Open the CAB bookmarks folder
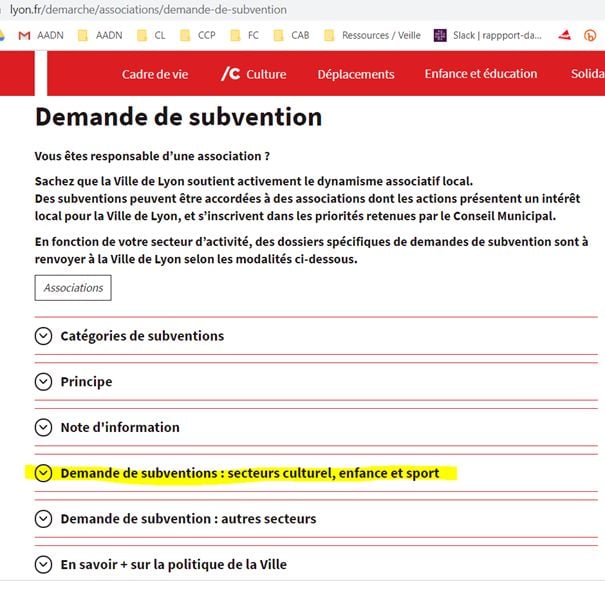This screenshot has width=605, height=591. coord(291,35)
